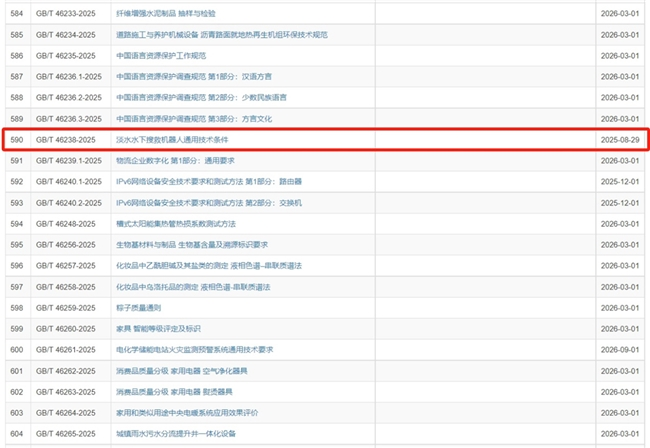Click title link for GB/T 46233-2025
Viewport: 650px width, 448px height.
point(172,14)
